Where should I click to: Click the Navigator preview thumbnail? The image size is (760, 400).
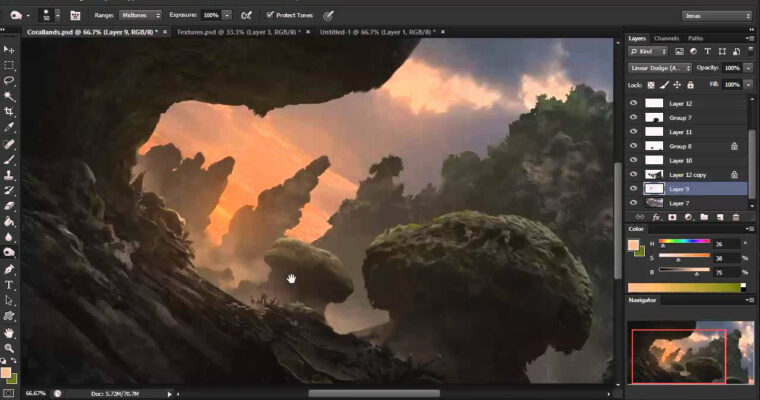pyautogui.click(x=691, y=352)
